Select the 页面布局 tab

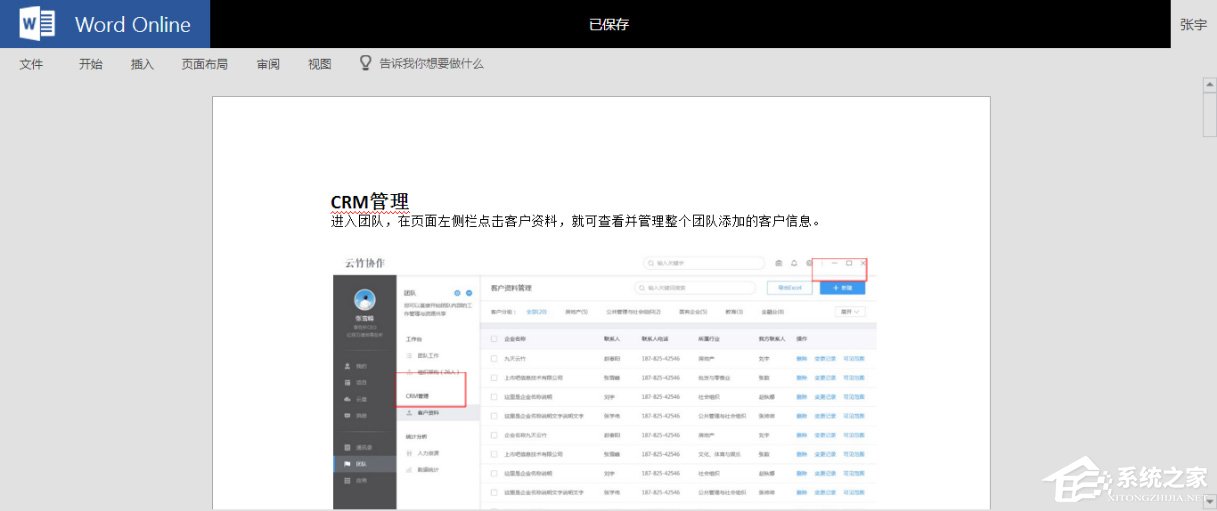(x=204, y=64)
